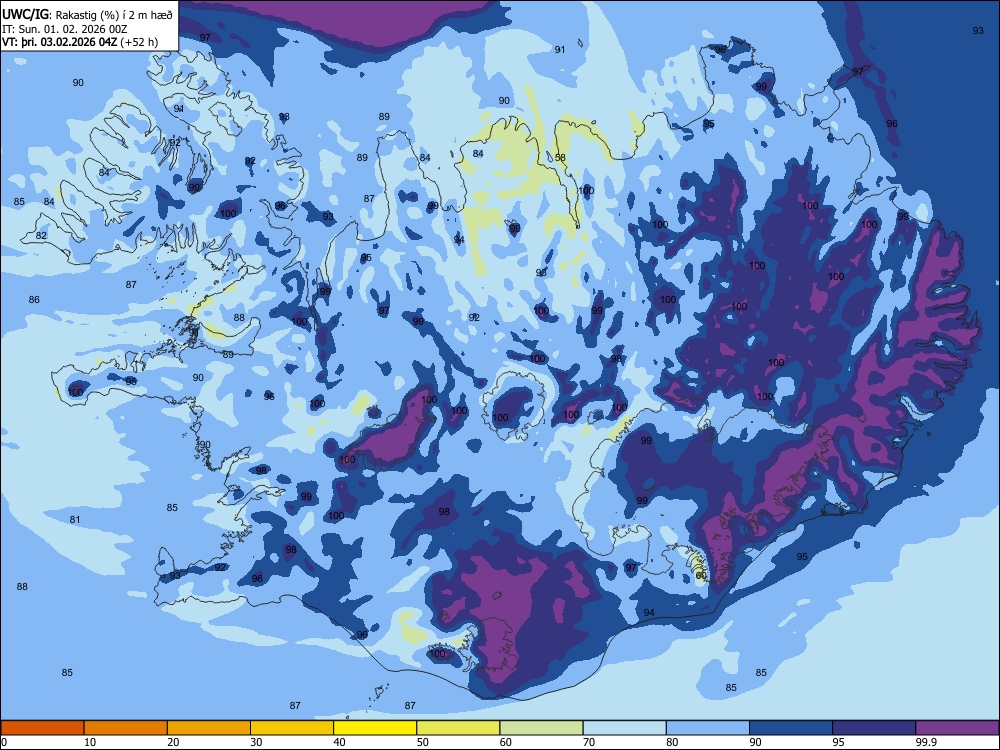Image resolution: width=1000 pixels, height=750 pixels.
Task: Click the '80' tick label in the legend
Action: click(x=672, y=742)
